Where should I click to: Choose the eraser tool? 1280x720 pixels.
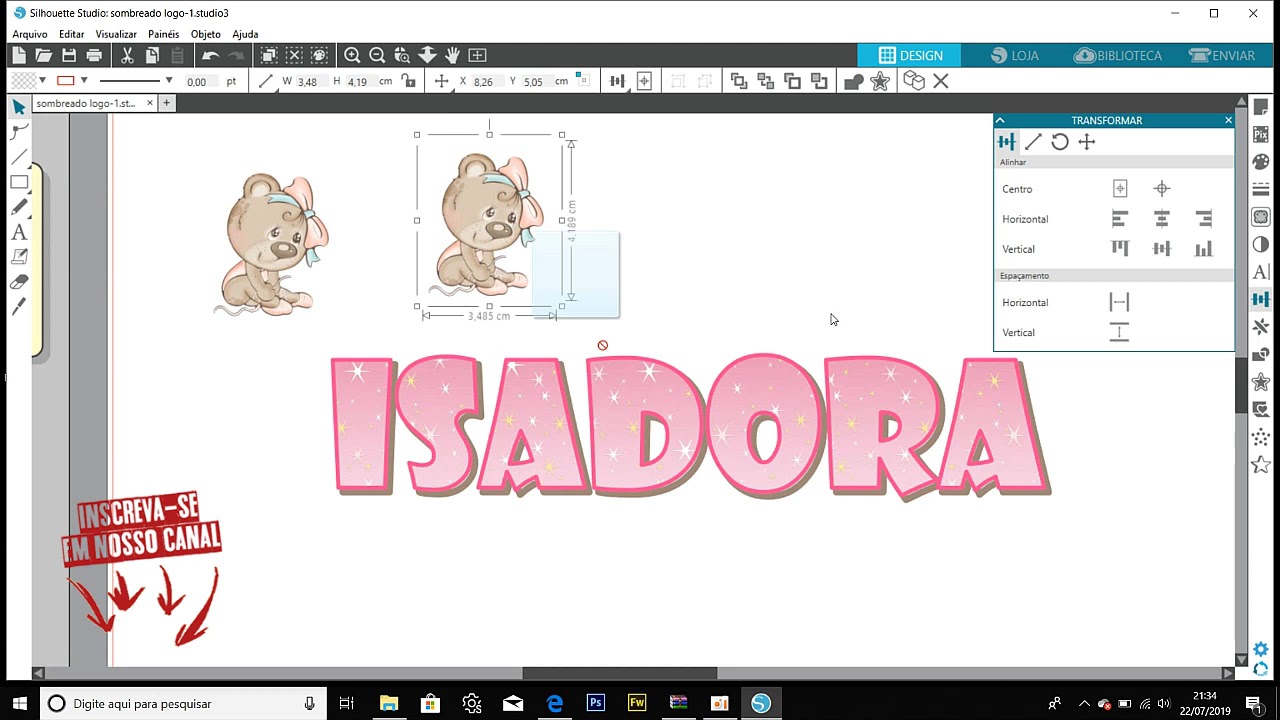[19, 282]
